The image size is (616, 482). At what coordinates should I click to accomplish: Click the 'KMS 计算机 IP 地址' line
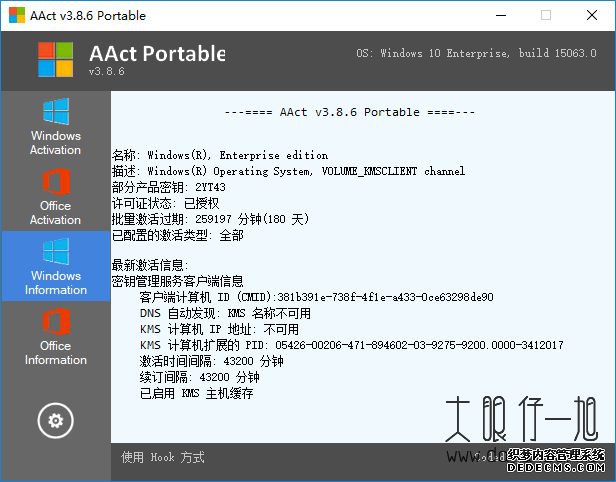tap(219, 329)
